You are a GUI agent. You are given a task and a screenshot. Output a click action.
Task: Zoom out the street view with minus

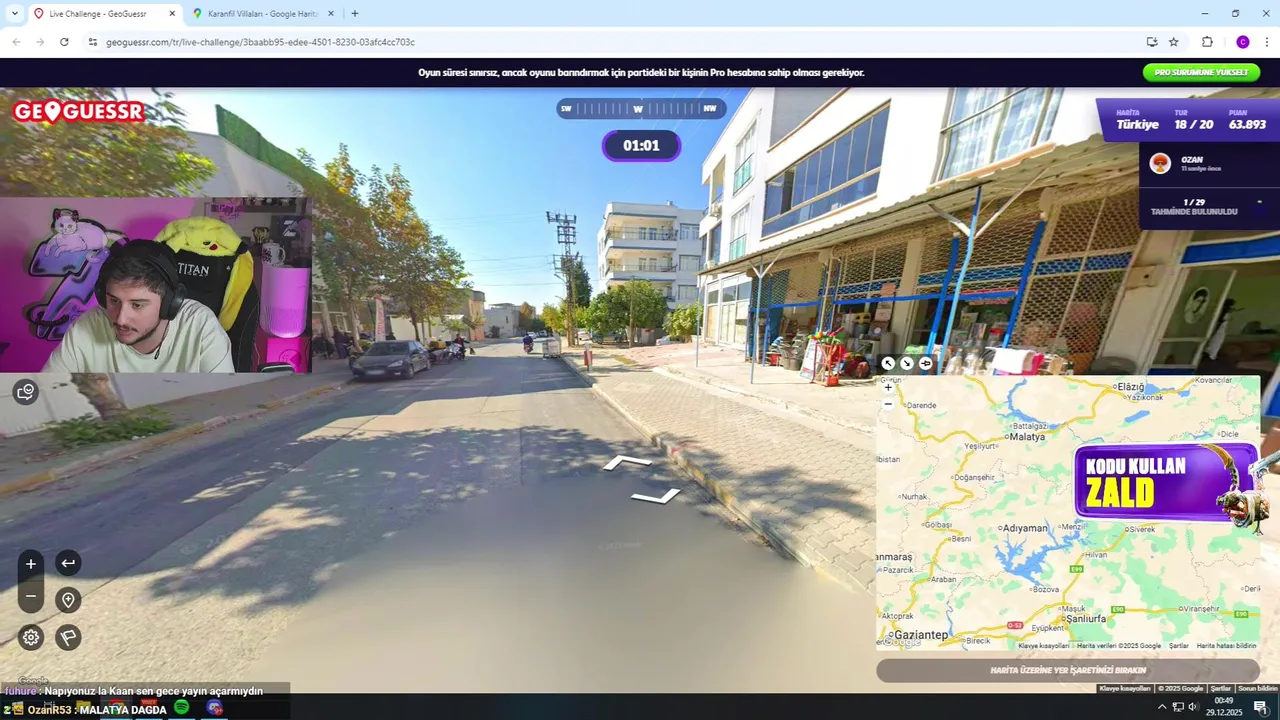tap(31, 597)
